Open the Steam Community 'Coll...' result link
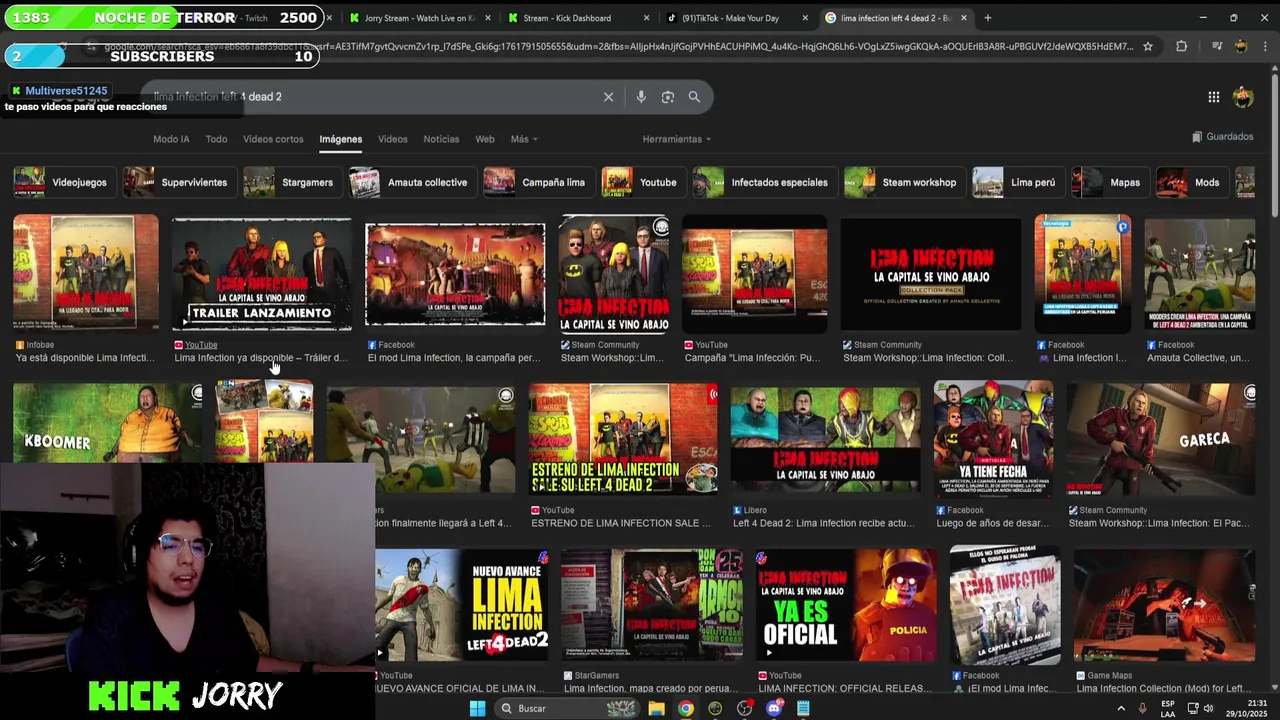Screen dimensions: 1280x720 (x=927, y=358)
